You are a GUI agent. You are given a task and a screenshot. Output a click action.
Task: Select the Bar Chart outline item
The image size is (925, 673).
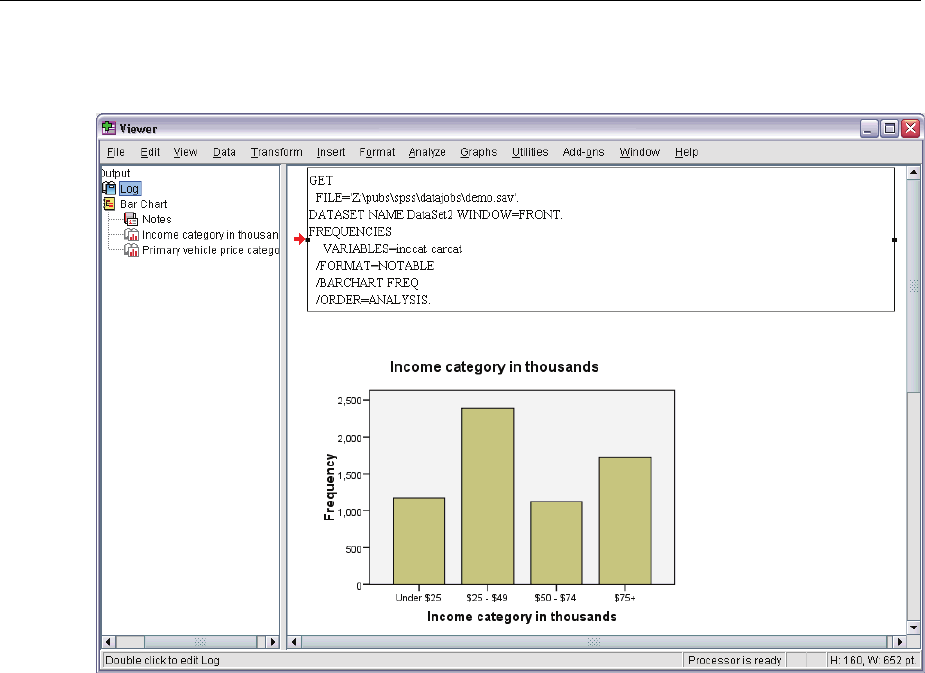coord(143,204)
